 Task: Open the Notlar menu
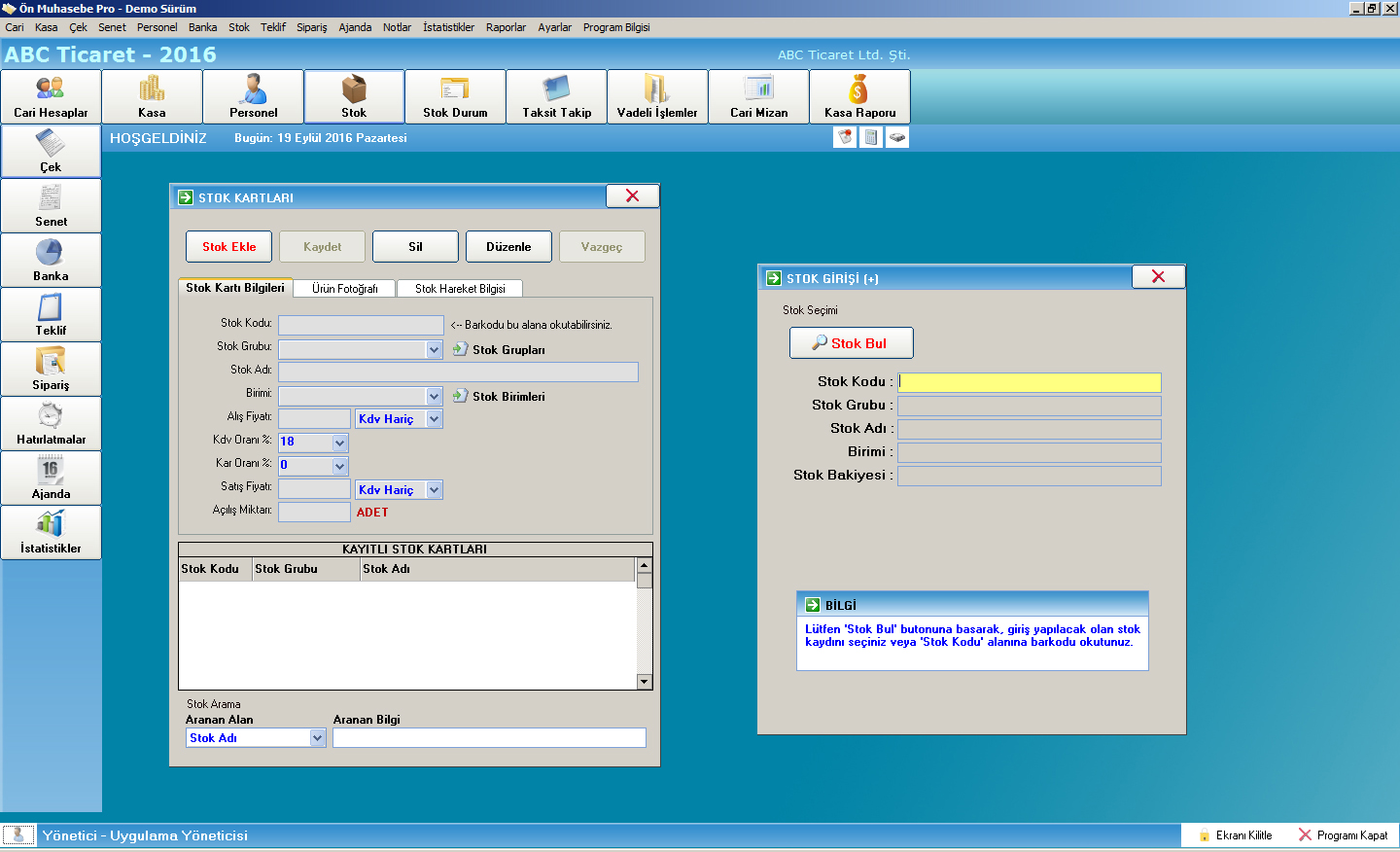point(397,27)
